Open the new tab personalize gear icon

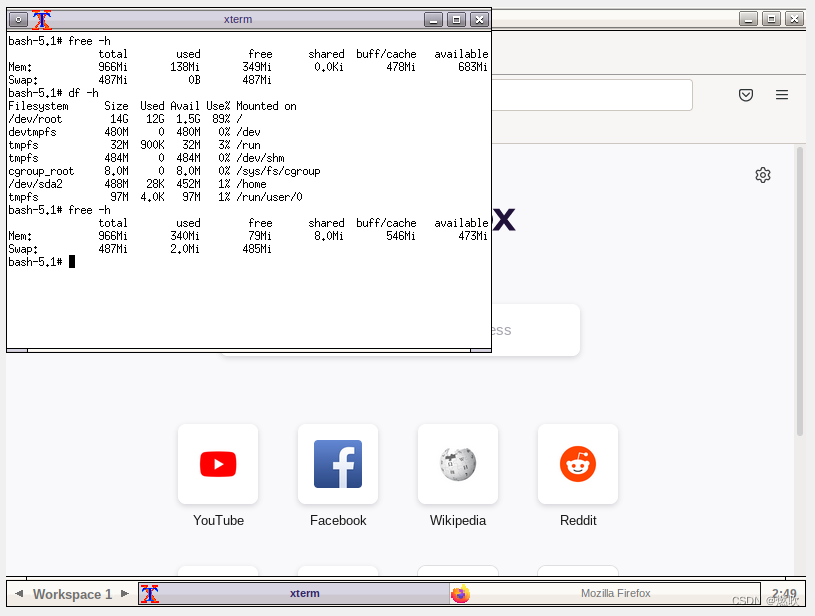pos(763,175)
